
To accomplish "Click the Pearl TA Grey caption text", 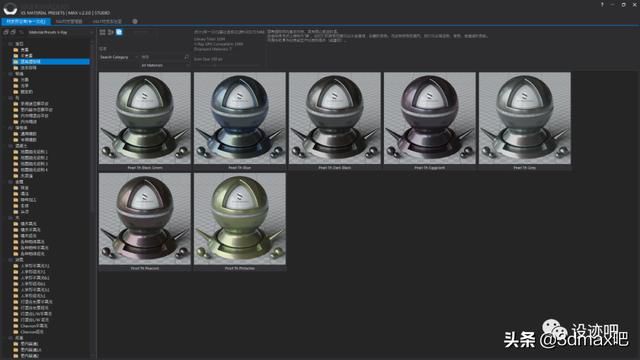I will [525, 168].
